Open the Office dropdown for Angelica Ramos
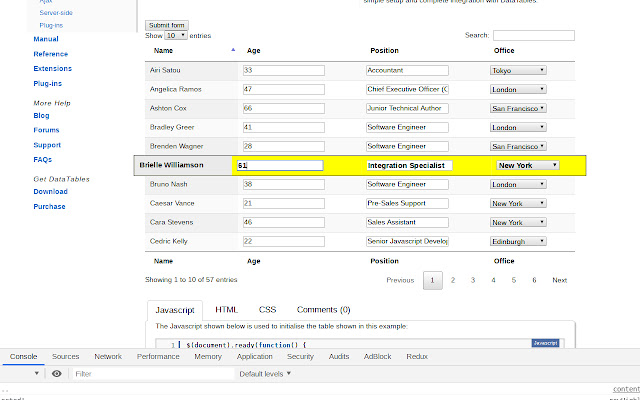Screen dimensions: 640x400 pyautogui.click(x=518, y=89)
